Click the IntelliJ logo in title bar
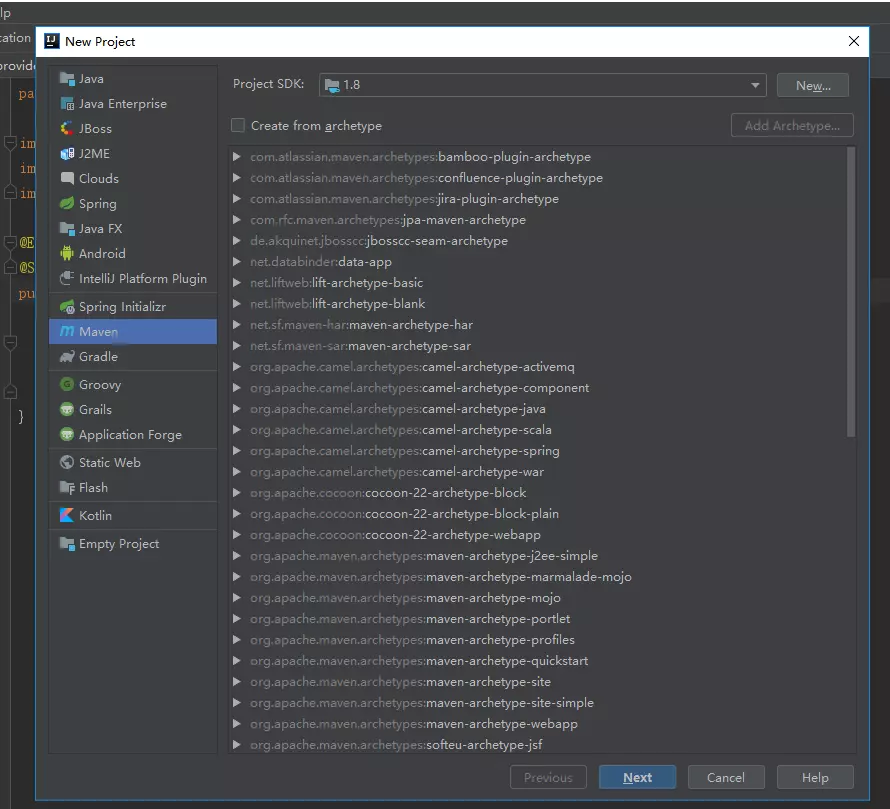This screenshot has width=890, height=809. 52,41
